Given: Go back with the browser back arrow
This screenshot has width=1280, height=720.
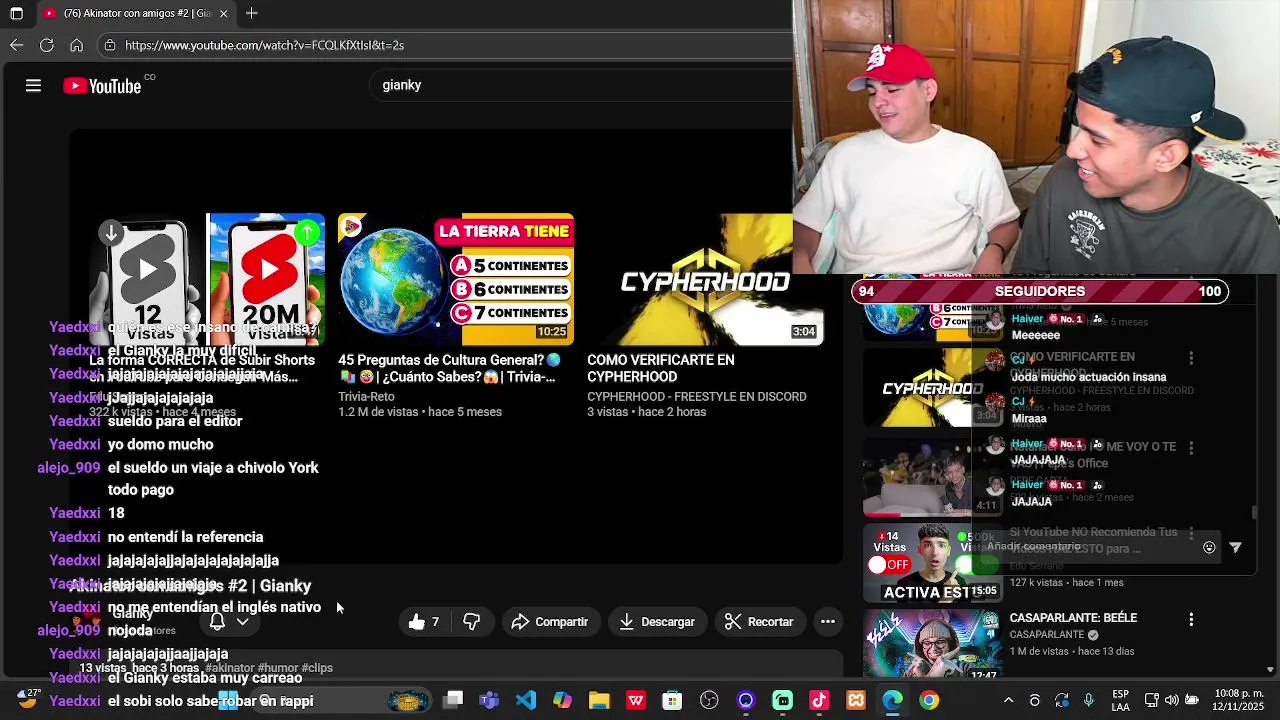Looking at the screenshot, I should pos(16,45).
